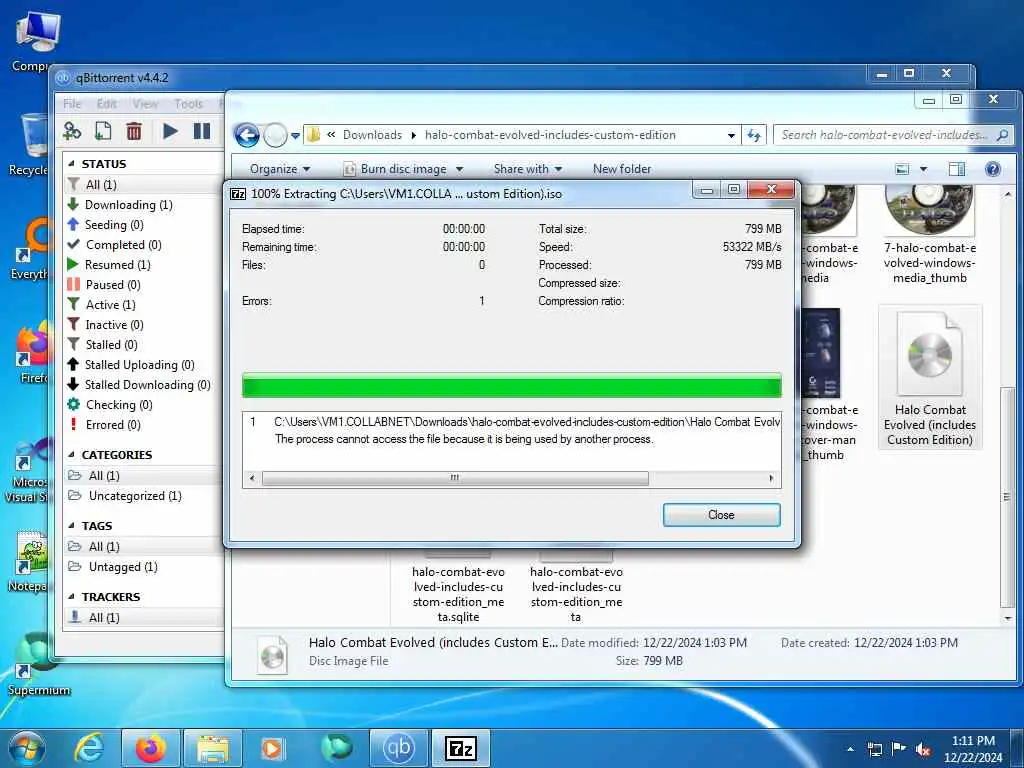Select the halo-combat-evolved meta.sqlite file
This screenshot has width=1024, height=768.
pos(458,586)
